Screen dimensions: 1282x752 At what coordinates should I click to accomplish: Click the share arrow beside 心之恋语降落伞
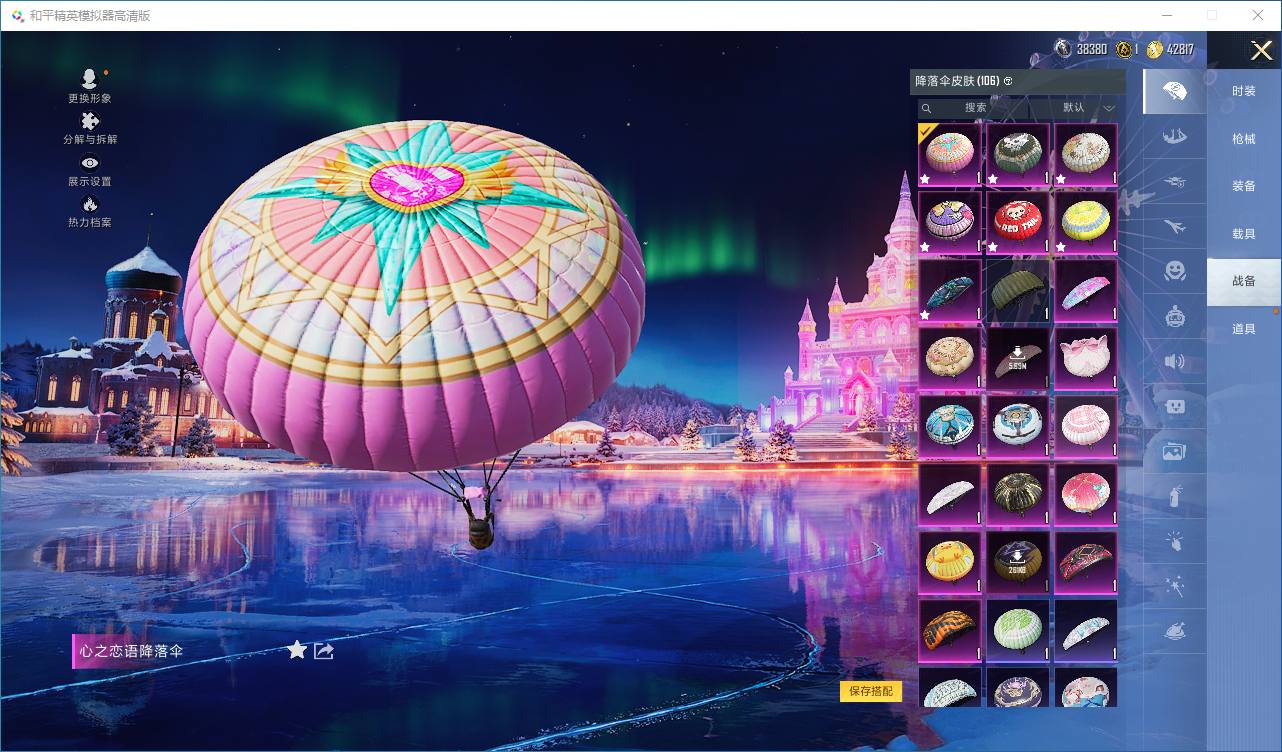[324, 651]
